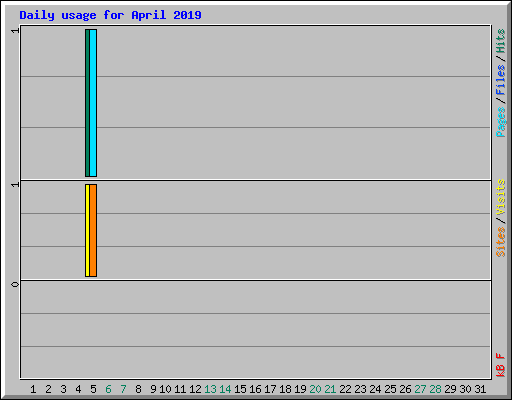Click day 9 on the date axis
Viewport: 512px width, 400px height.
pos(153,389)
